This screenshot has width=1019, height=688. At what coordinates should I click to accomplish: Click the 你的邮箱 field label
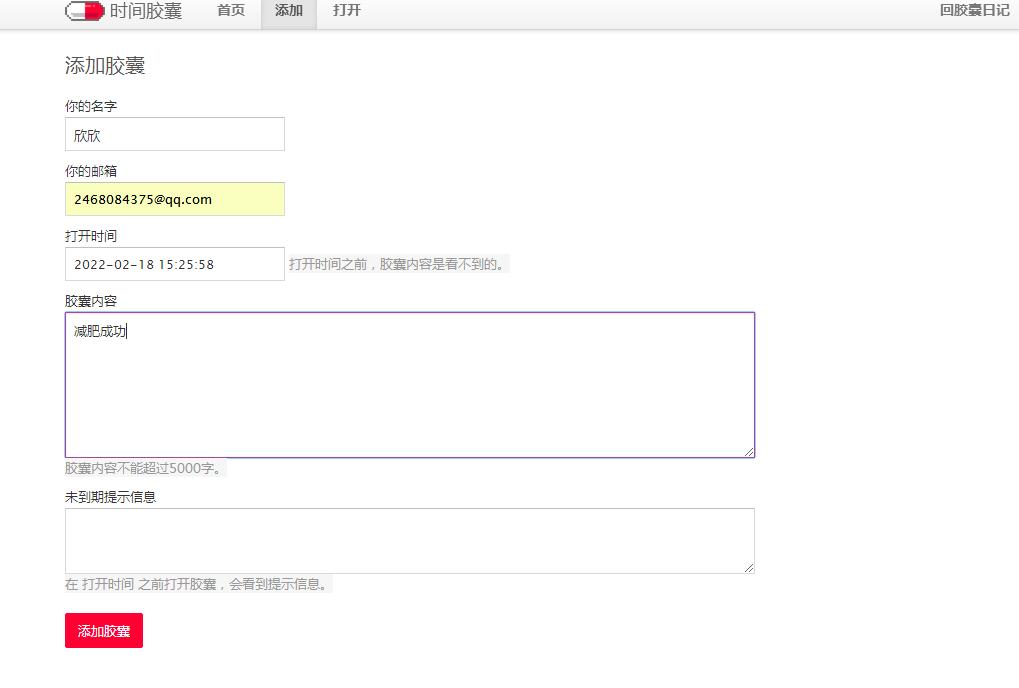tap(91, 171)
